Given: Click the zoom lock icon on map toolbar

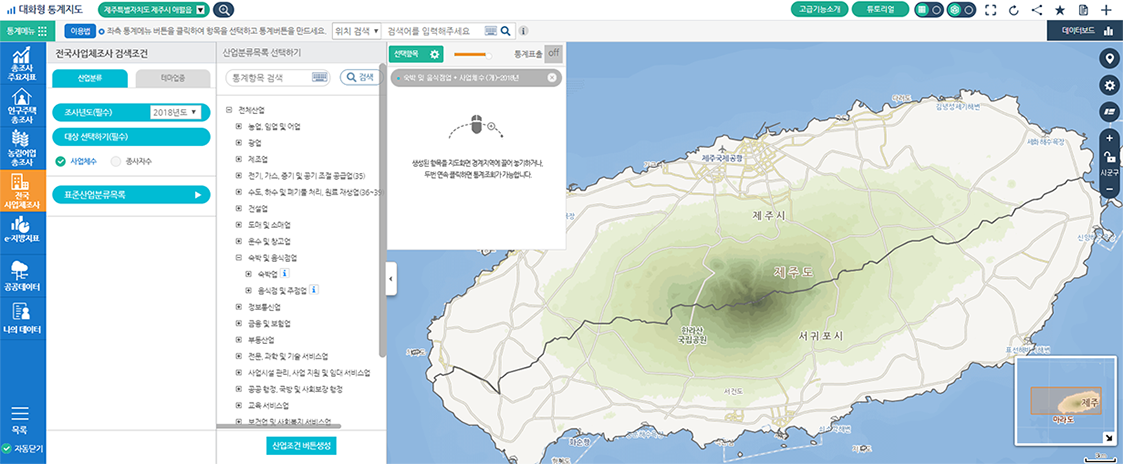Looking at the screenshot, I should [1109, 156].
